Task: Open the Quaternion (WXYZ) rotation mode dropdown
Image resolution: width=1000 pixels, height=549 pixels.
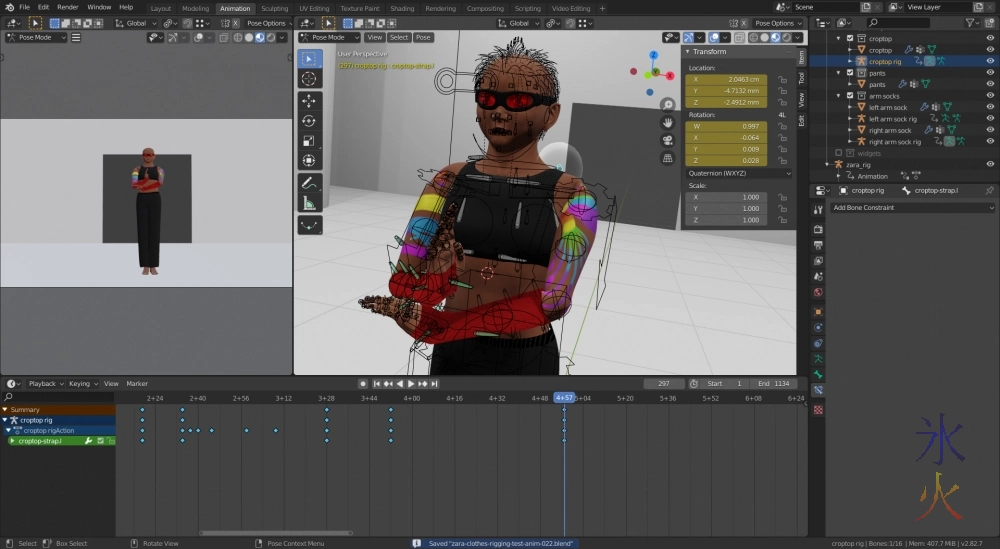Action: point(739,173)
